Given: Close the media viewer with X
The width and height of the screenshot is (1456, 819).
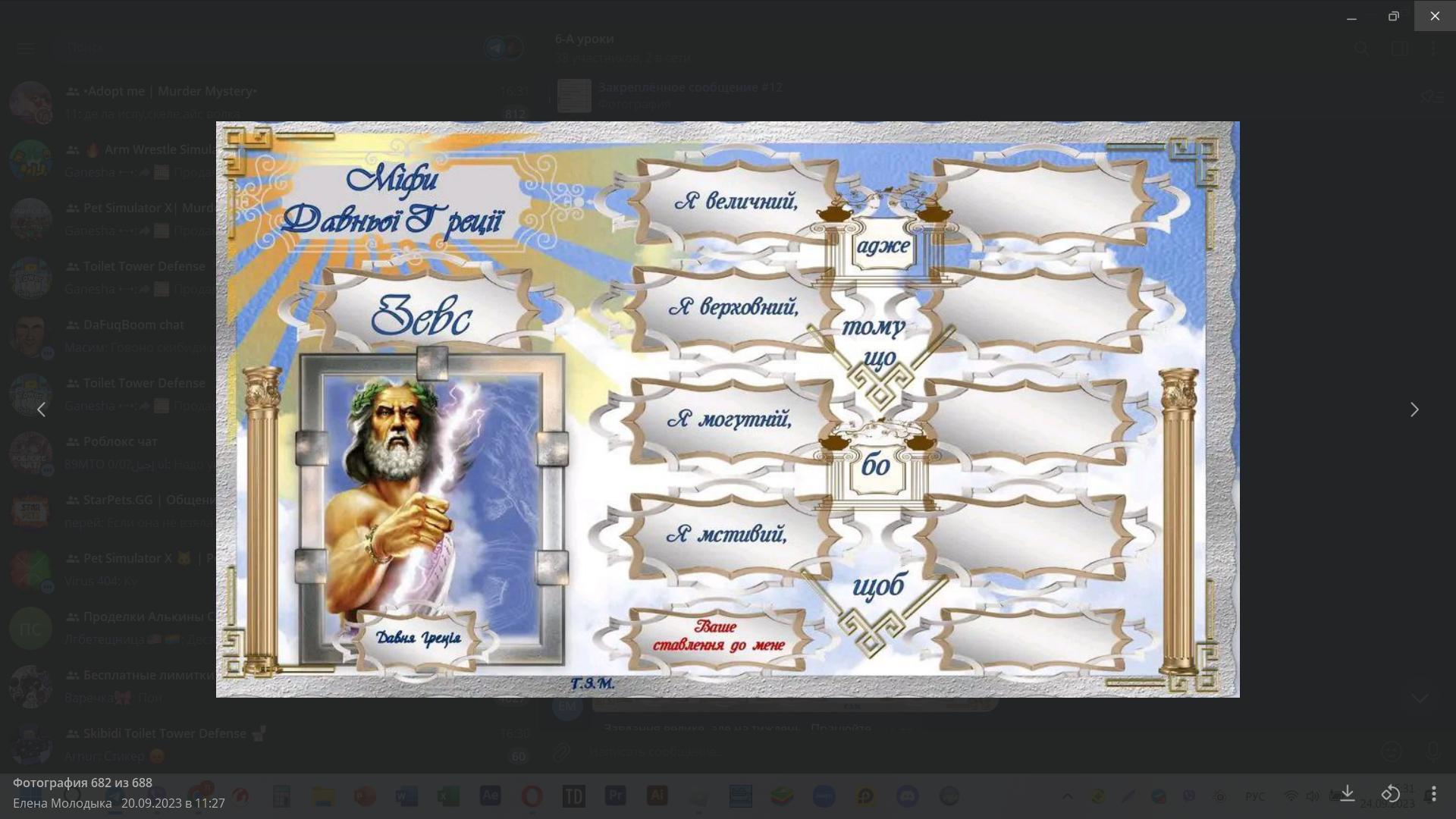Looking at the screenshot, I should (x=1435, y=16).
